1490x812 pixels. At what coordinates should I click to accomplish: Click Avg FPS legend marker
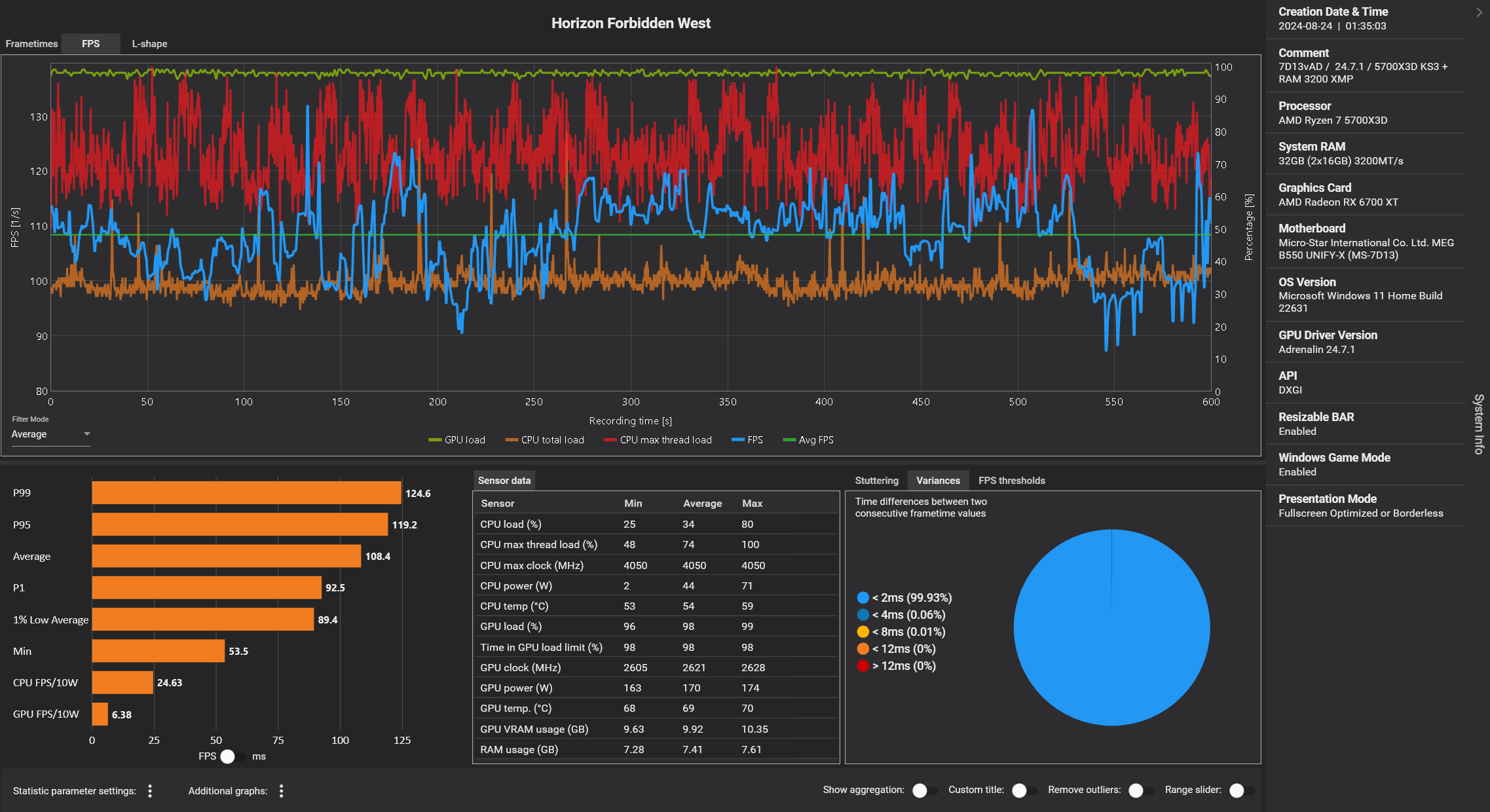coord(789,440)
